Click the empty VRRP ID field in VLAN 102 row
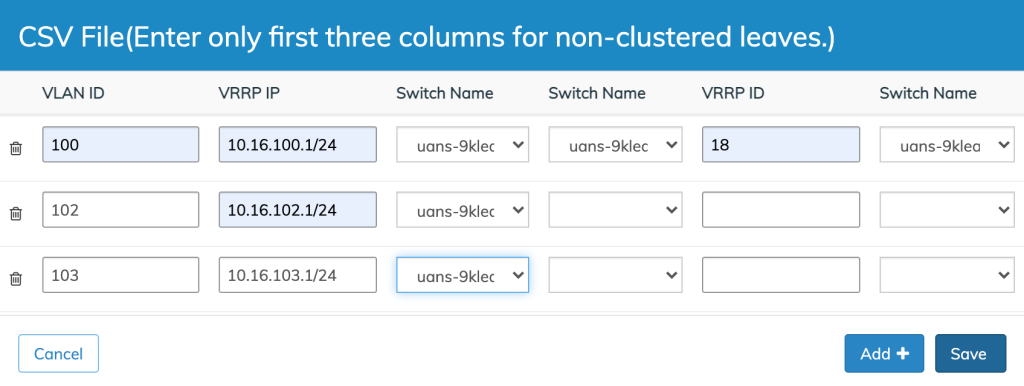 coord(781,210)
